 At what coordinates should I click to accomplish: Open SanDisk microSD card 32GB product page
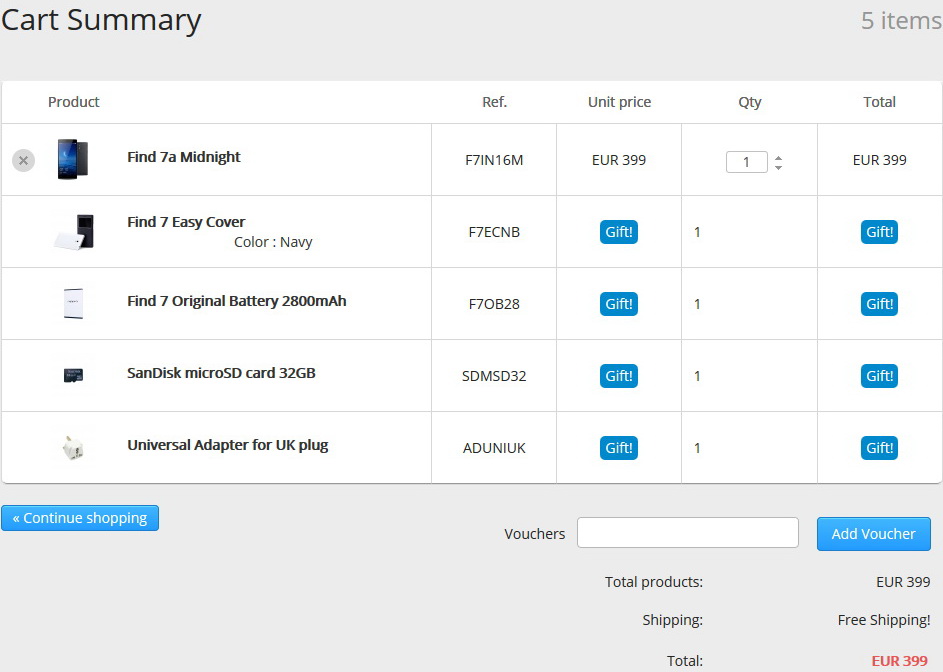pyautogui.click(x=221, y=373)
